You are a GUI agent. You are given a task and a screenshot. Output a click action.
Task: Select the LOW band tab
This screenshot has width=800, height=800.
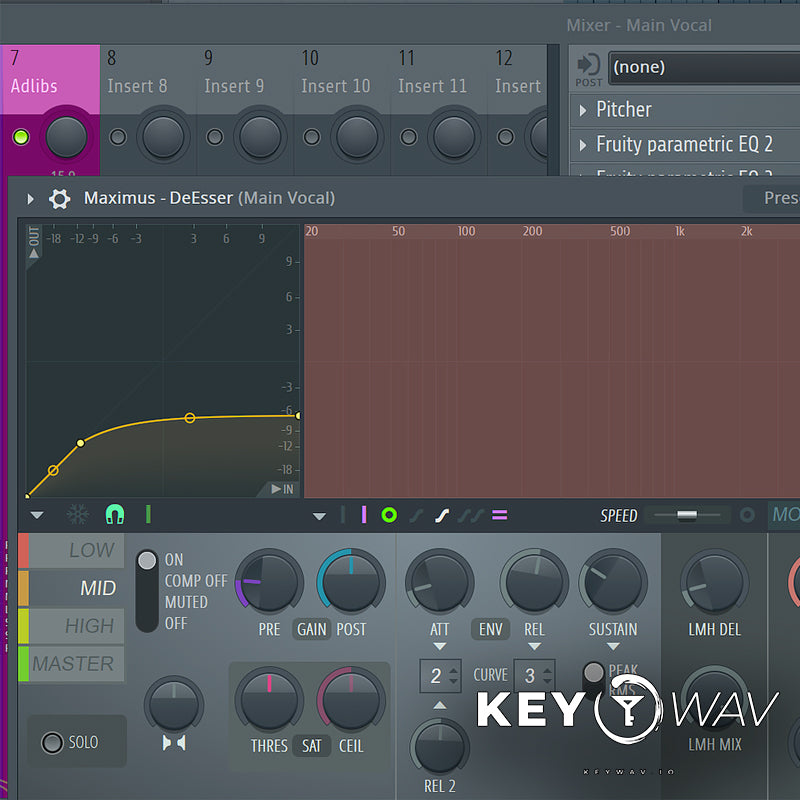tap(71, 551)
